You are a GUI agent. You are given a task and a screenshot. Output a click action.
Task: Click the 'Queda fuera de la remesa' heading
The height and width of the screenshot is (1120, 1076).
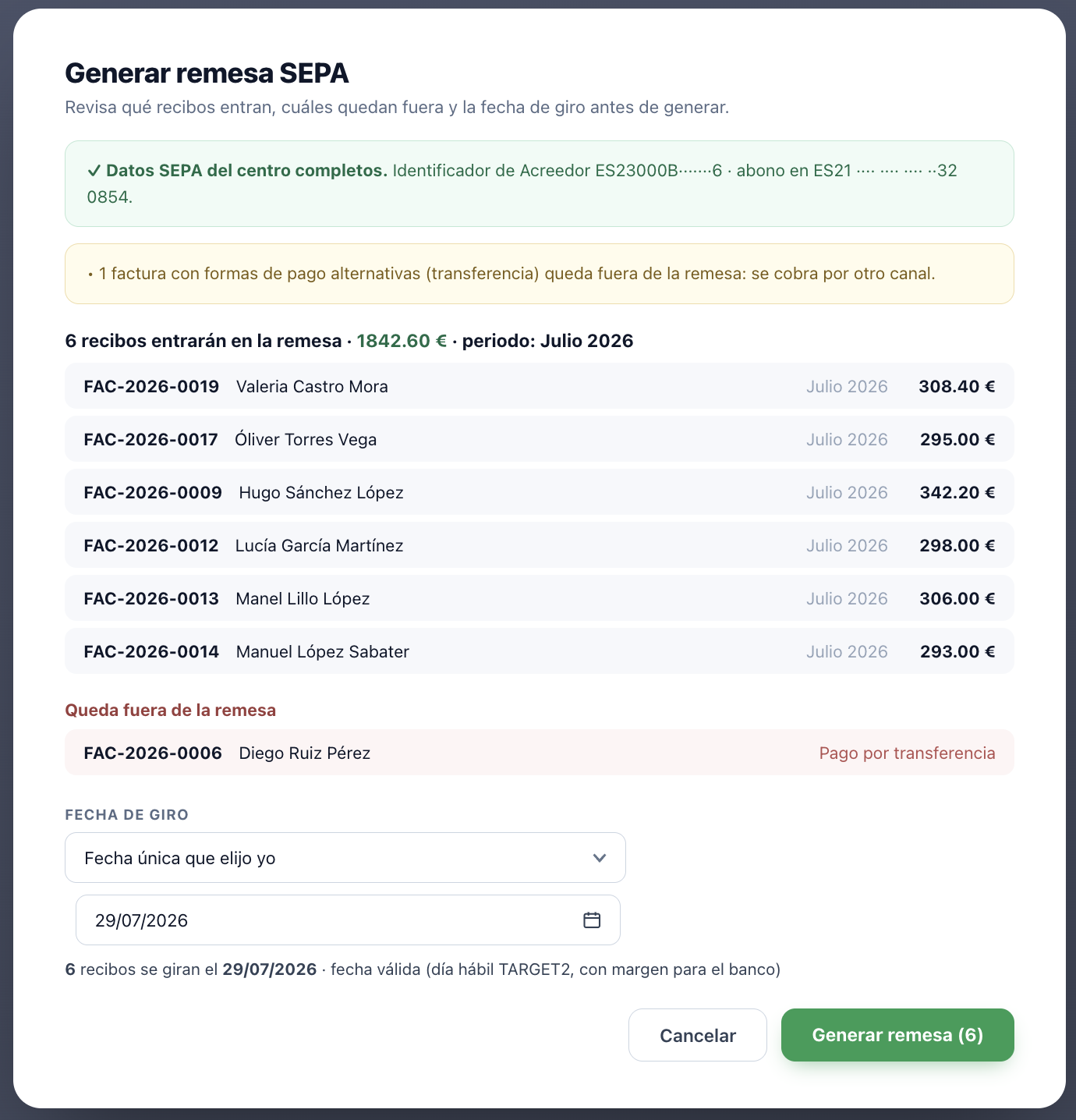point(171,710)
